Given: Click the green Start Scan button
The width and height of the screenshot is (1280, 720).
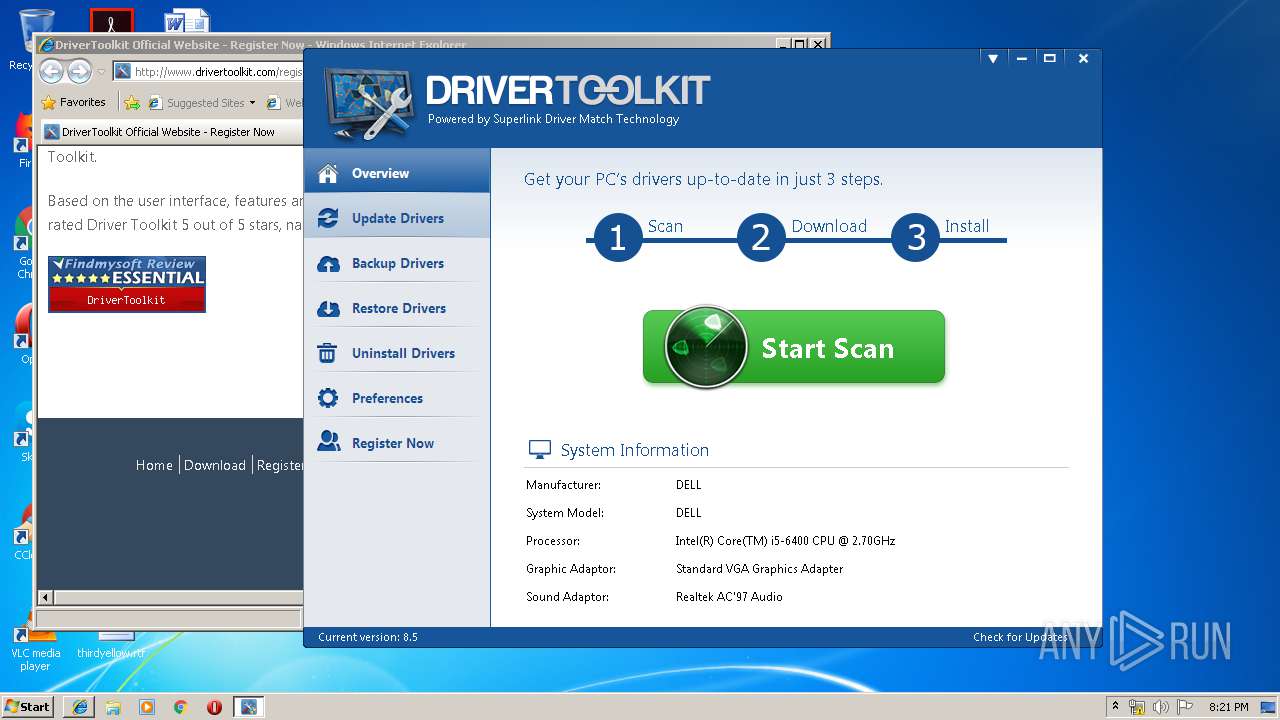Looking at the screenshot, I should (794, 347).
